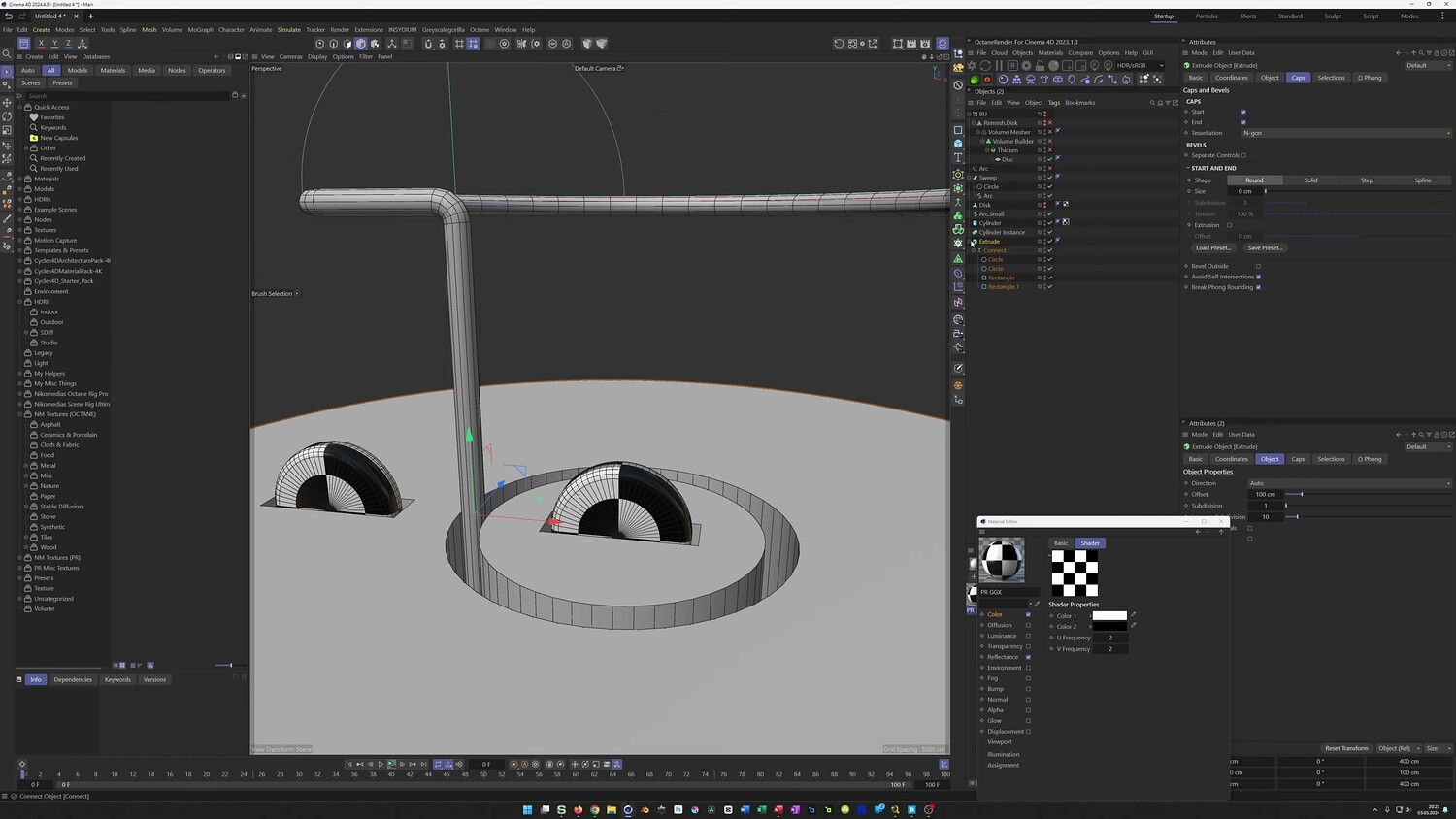
Task: Open the search magnifier in left toolbar
Action: 7,54
